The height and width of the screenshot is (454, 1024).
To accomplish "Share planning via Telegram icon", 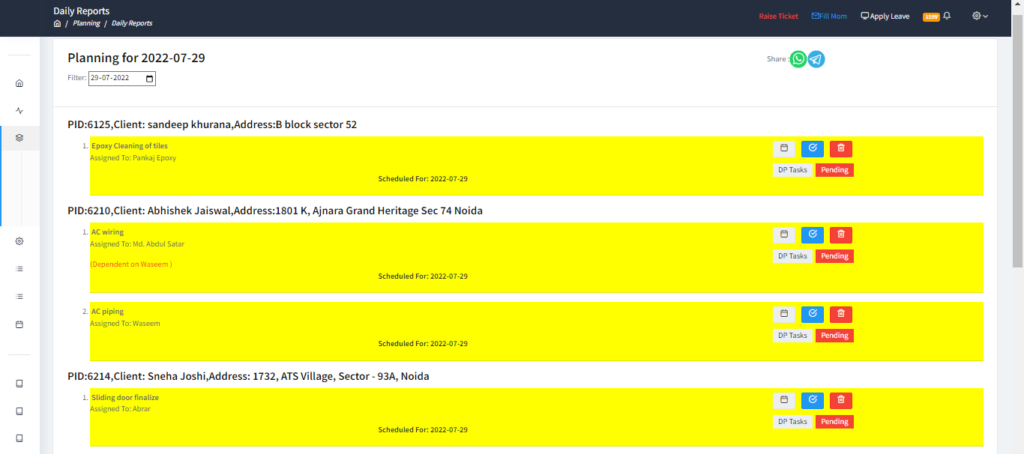I will click(x=816, y=59).
